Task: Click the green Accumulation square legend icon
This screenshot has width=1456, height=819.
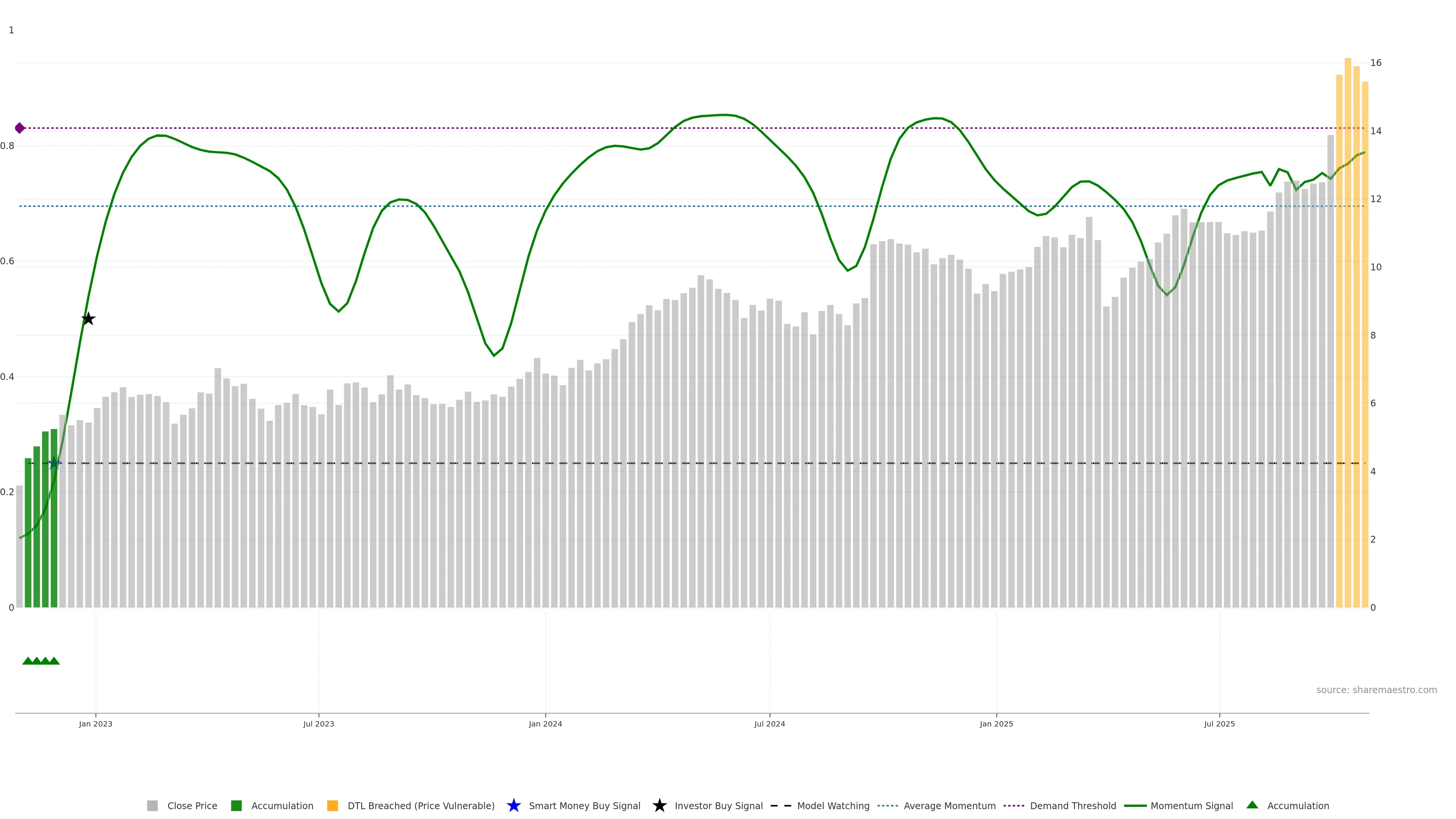Action: pos(236,805)
